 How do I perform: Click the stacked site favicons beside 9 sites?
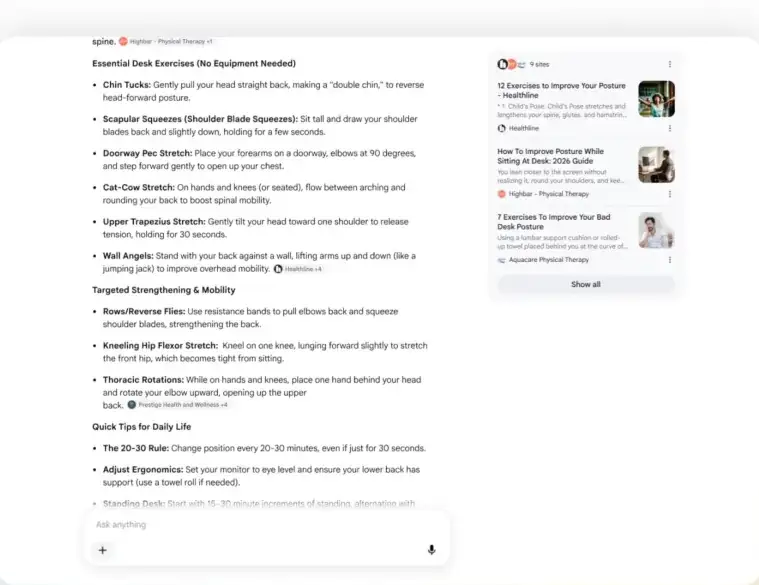coord(511,64)
